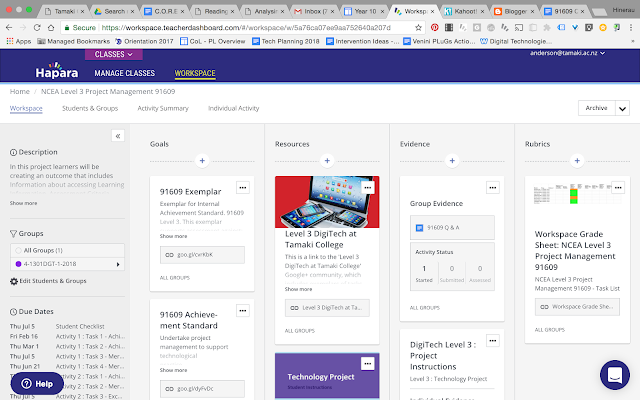Image resolution: width=640 pixels, height=400 pixels.
Task: Switch to the Blogger browser tab
Action: point(515,11)
